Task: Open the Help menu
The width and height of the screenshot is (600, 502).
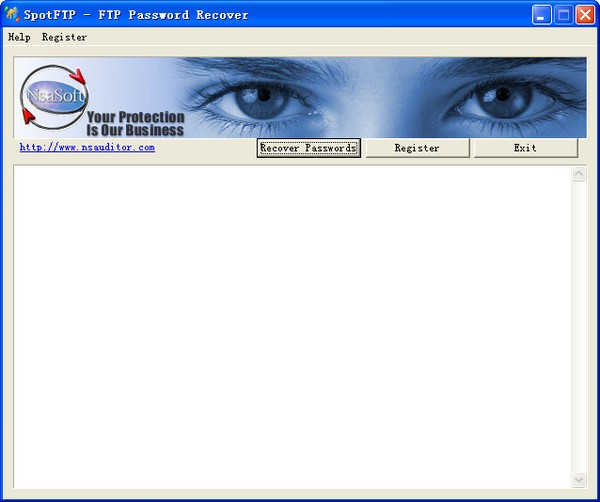Action: pos(19,37)
